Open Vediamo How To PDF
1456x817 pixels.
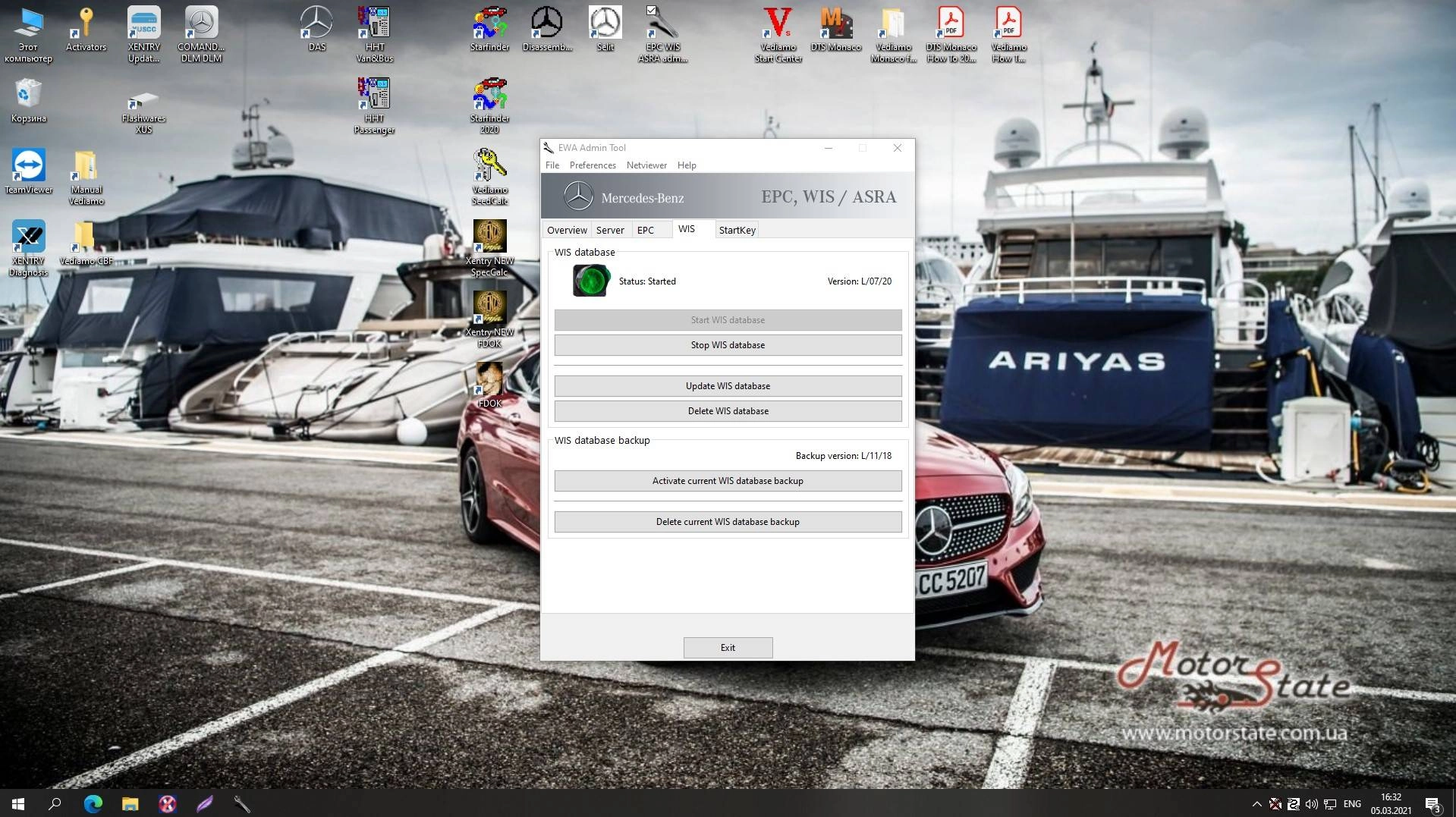coord(1008,34)
